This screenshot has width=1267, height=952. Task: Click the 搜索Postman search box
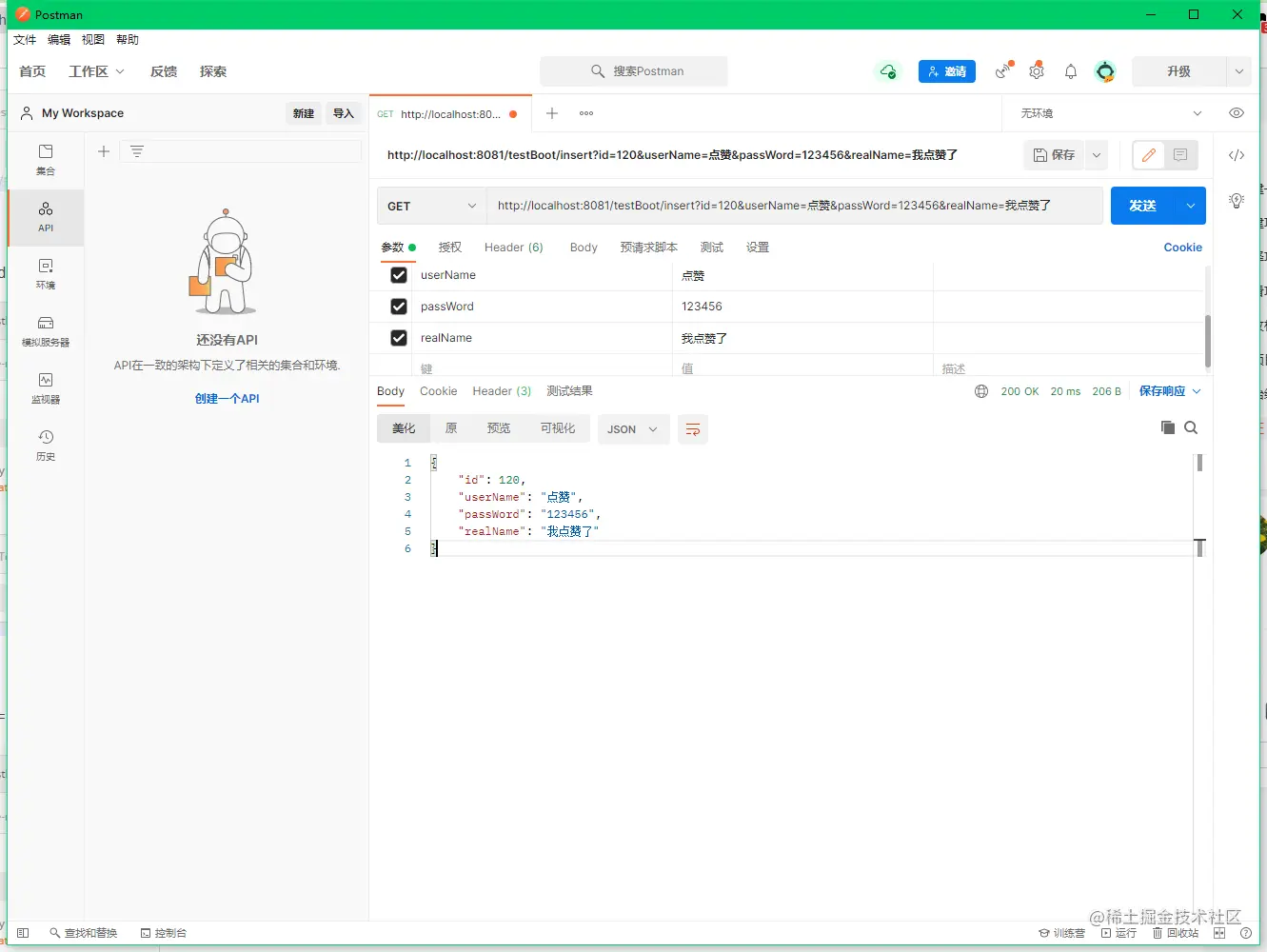(634, 71)
